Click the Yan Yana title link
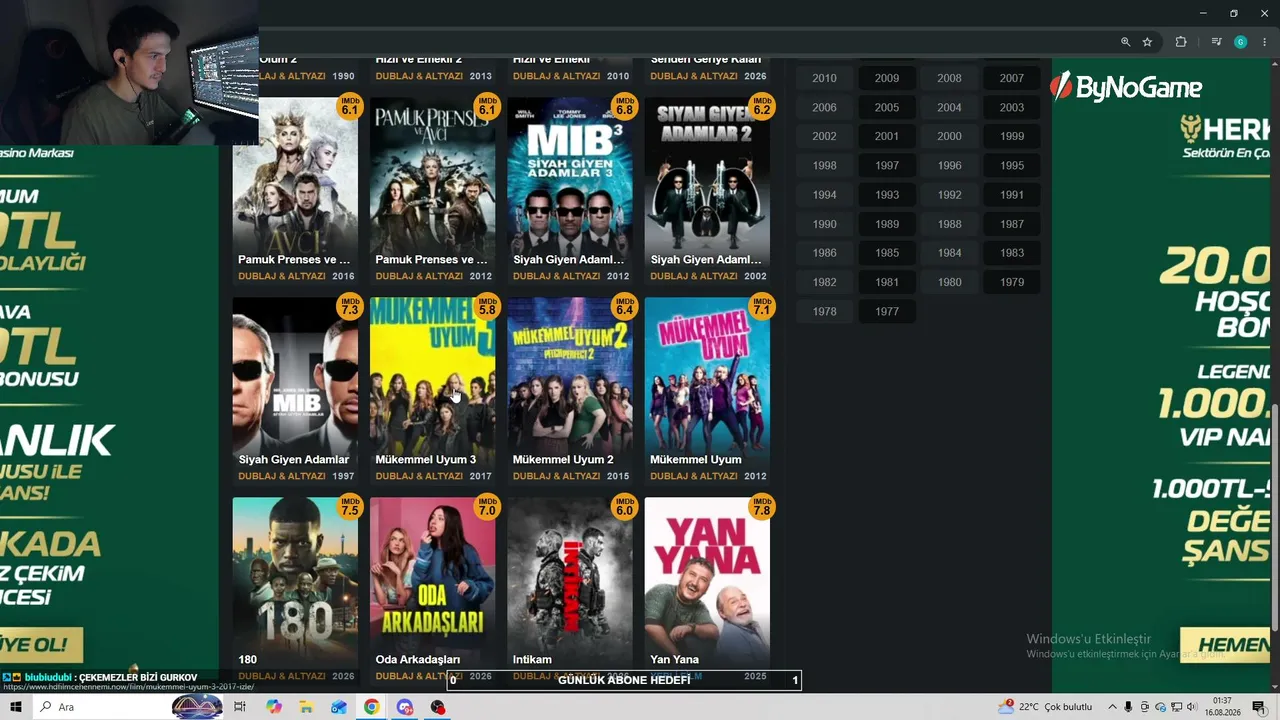 pos(675,660)
